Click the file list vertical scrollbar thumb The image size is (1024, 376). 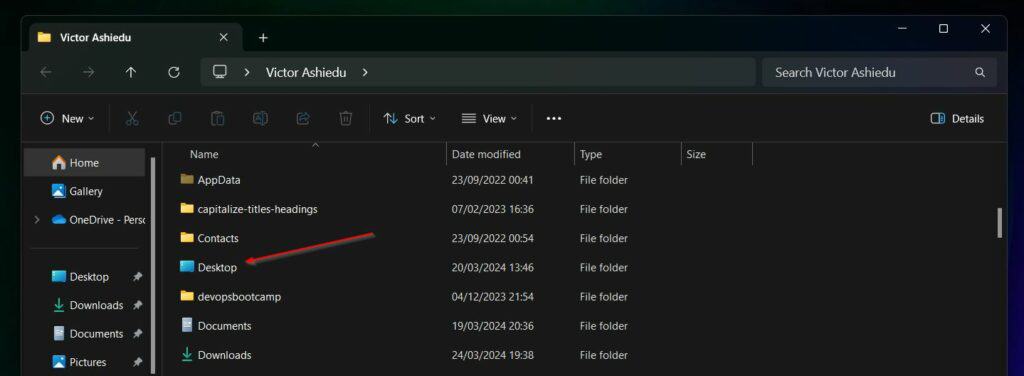[999, 223]
